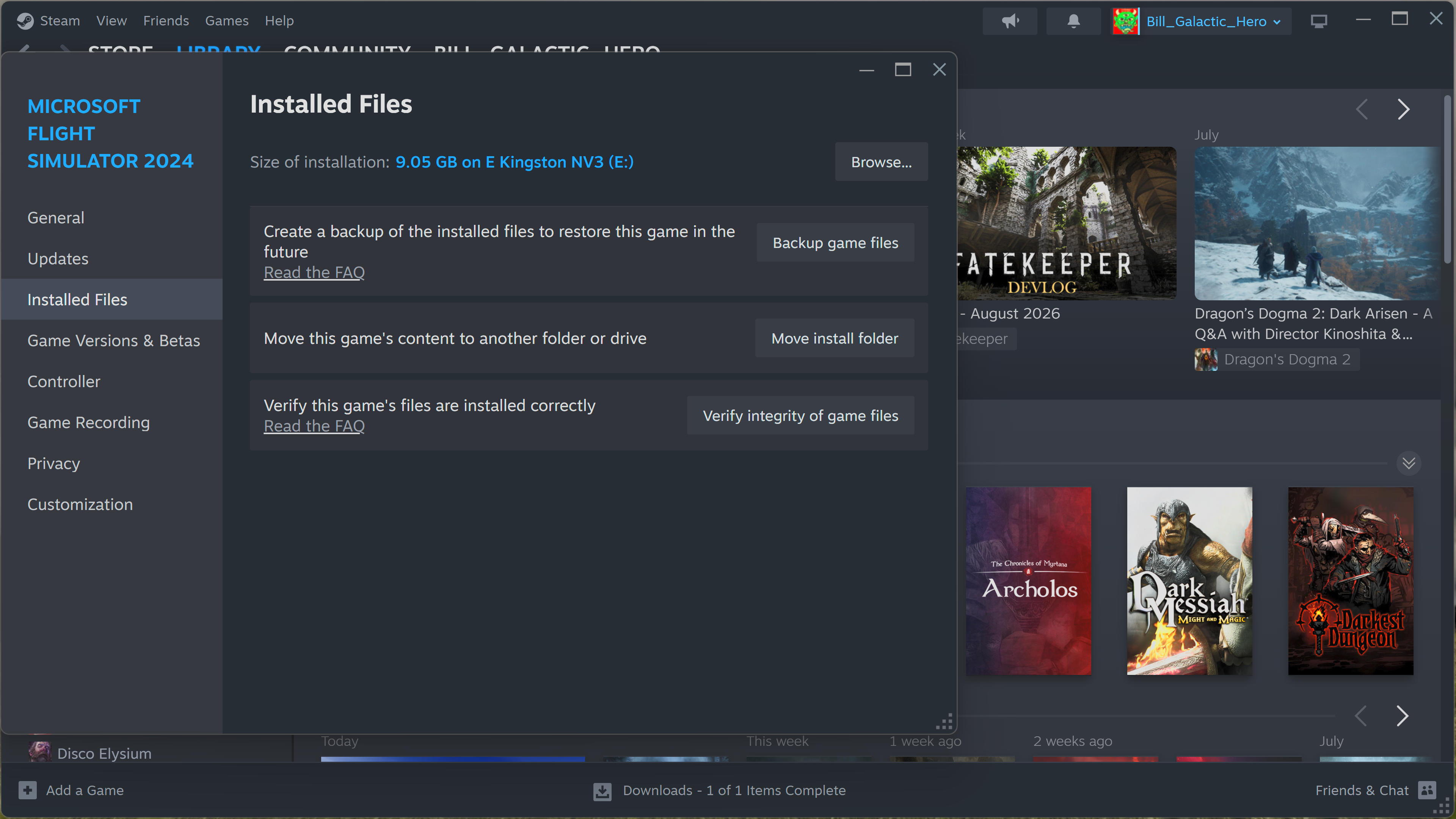Select the Controller settings tab
The image size is (1456, 819).
[x=112, y=381]
